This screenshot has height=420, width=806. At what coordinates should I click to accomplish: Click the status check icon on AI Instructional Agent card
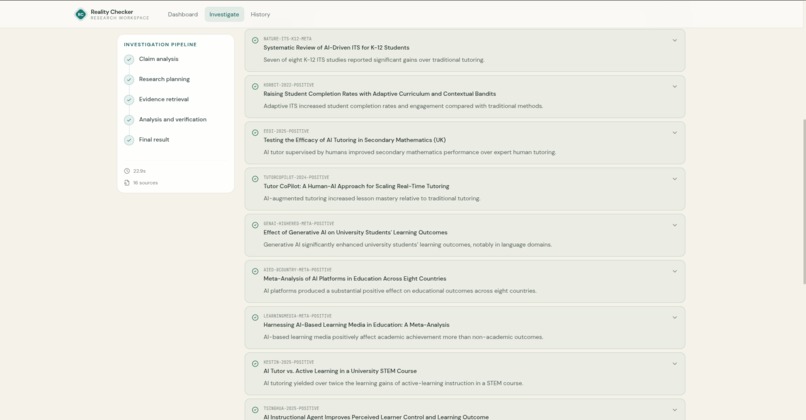[255, 410]
